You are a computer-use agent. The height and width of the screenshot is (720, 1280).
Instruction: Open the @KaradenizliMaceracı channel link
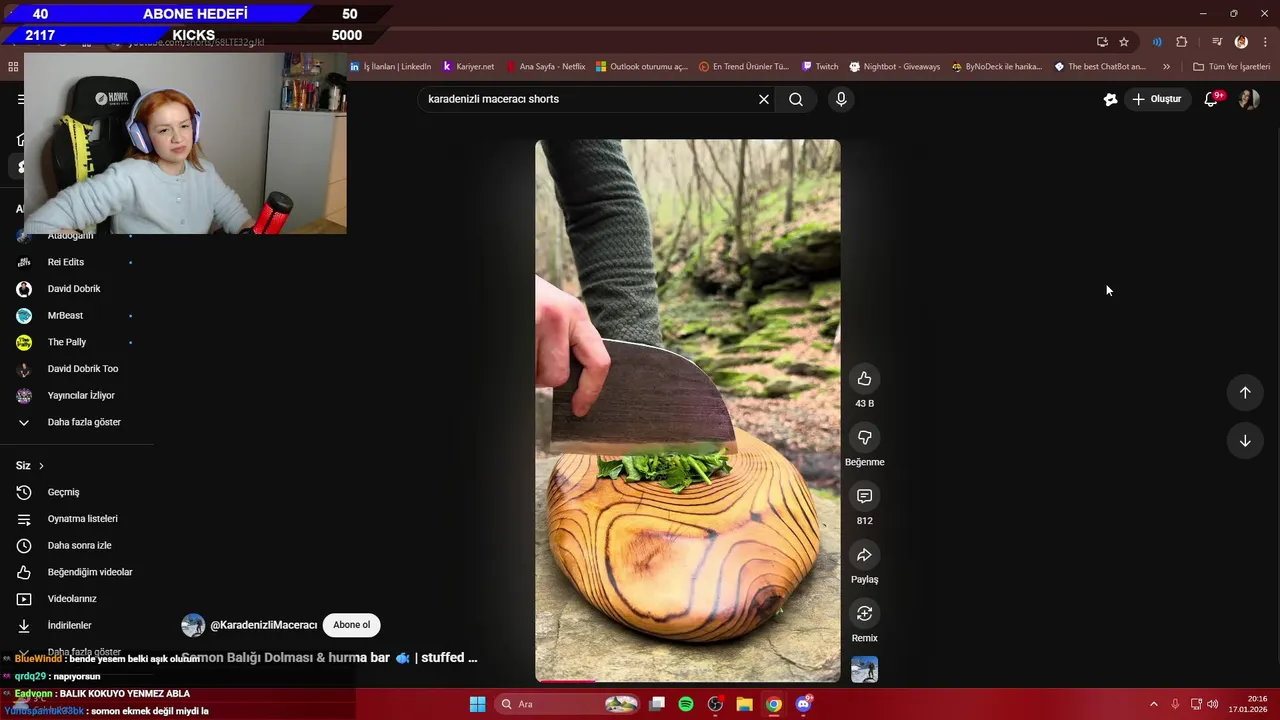263,625
